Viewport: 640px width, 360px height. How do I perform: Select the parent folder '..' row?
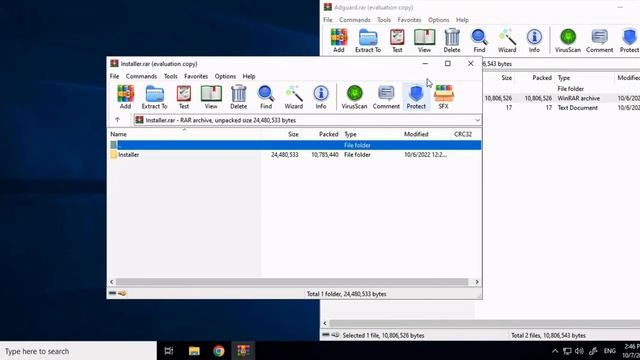294,145
